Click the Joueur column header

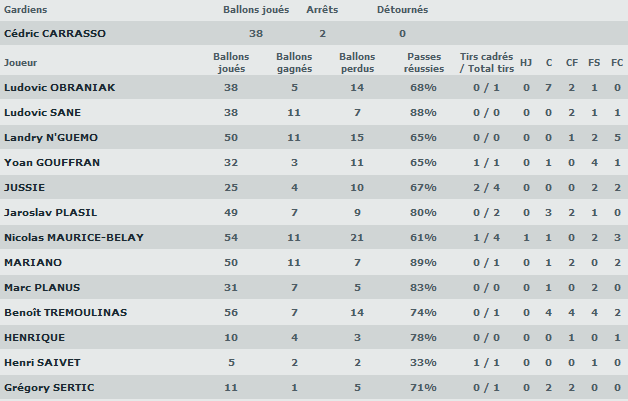coord(21,62)
